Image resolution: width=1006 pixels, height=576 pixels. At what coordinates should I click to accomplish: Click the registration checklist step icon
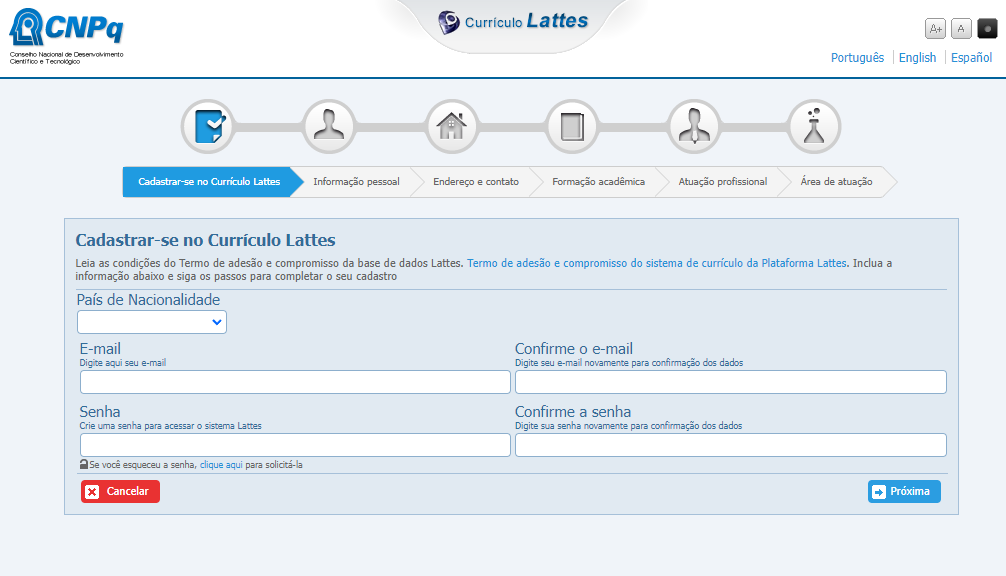[x=207, y=127]
